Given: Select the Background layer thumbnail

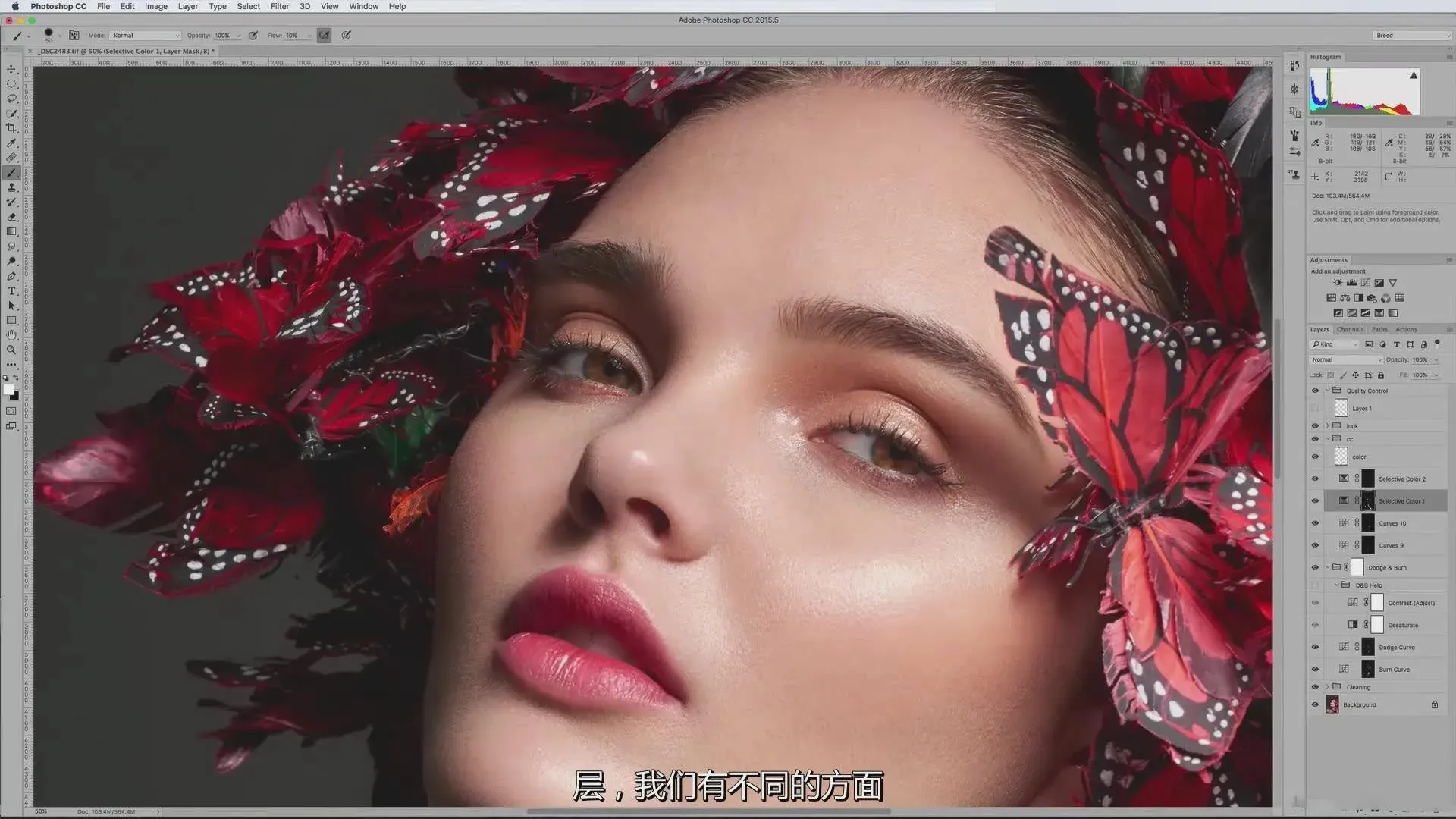Looking at the screenshot, I should [1332, 704].
